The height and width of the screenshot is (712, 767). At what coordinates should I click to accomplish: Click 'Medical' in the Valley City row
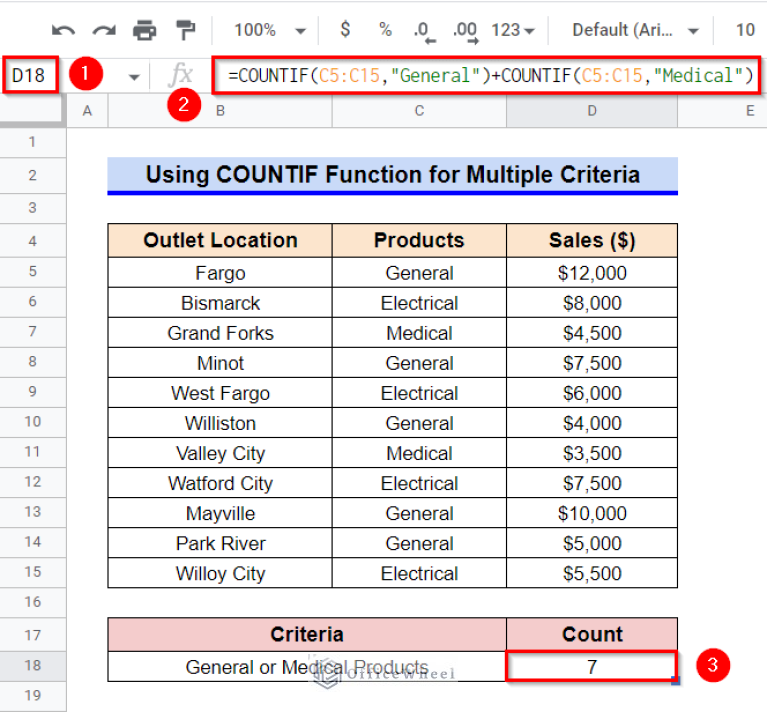(419, 453)
